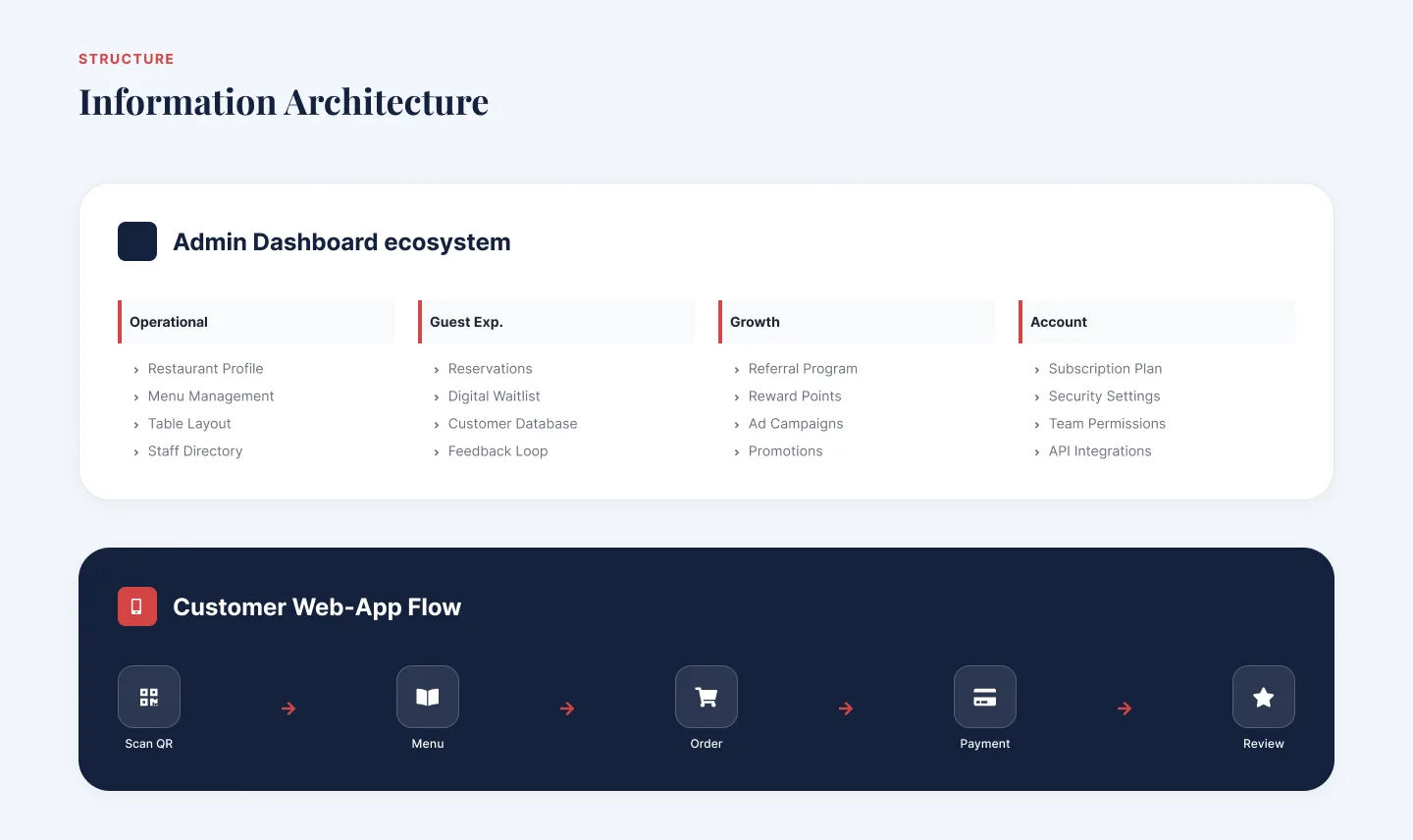Click the 'Payment' step label

click(985, 744)
